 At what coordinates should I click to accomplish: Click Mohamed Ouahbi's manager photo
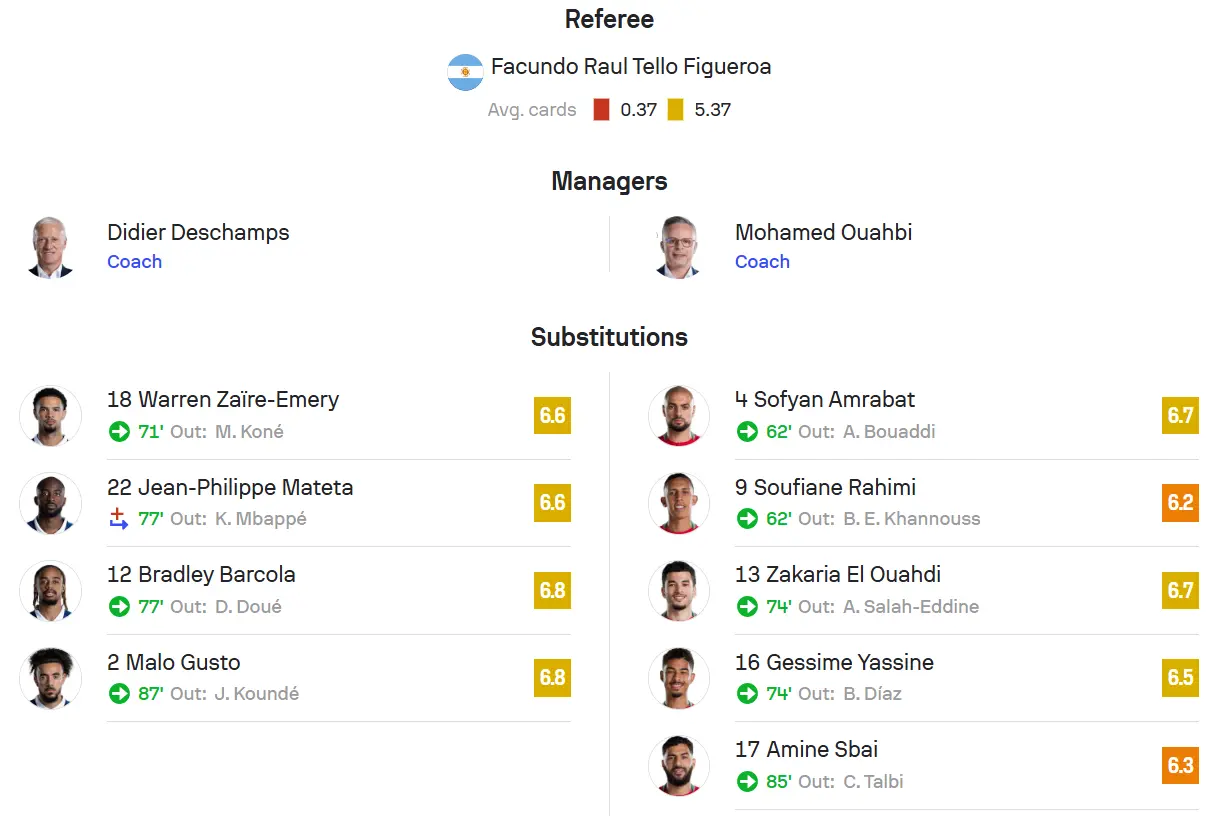pos(679,246)
